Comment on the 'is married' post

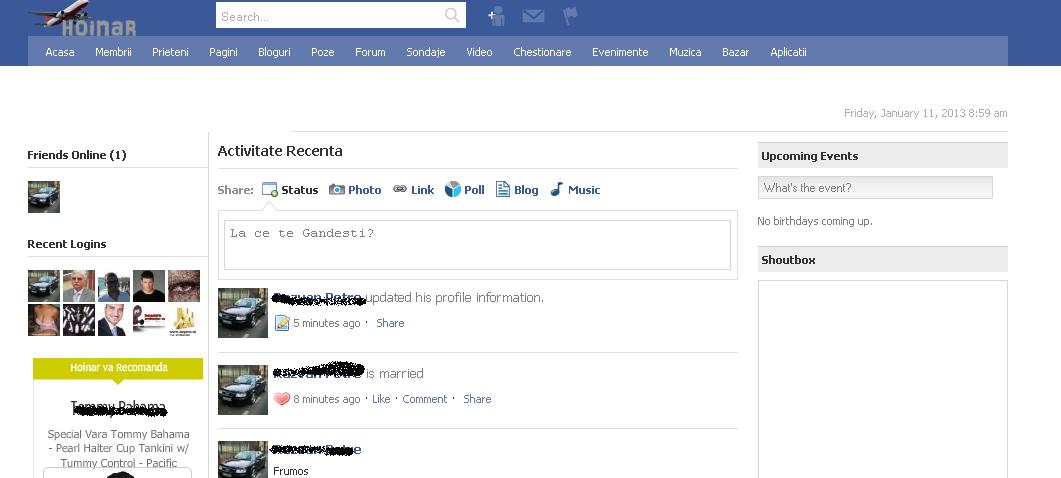click(x=425, y=399)
